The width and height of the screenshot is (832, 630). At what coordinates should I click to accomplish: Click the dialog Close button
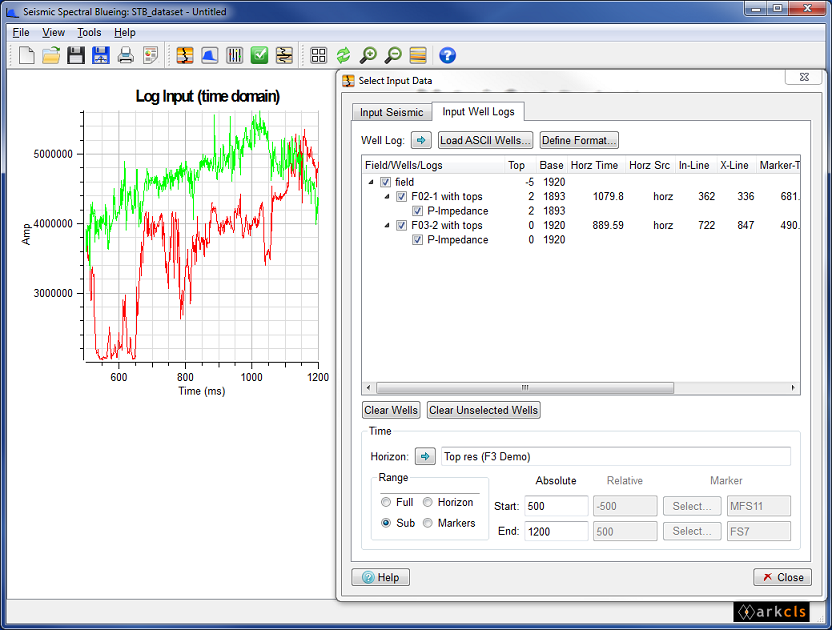pos(783,577)
